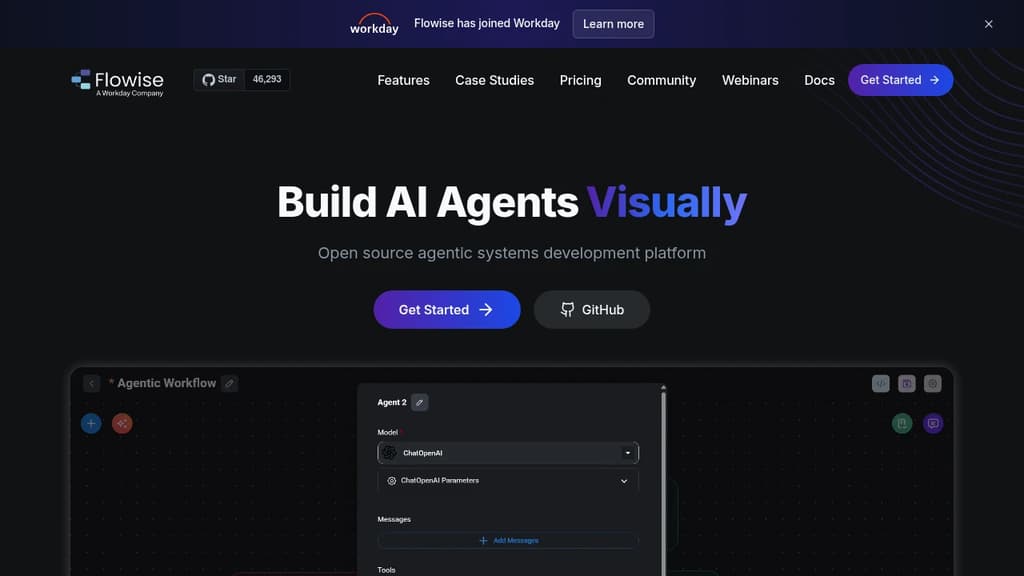Image resolution: width=1024 pixels, height=576 pixels.
Task: Edit the Agentic Workflow title pencil icon
Action: (229, 383)
